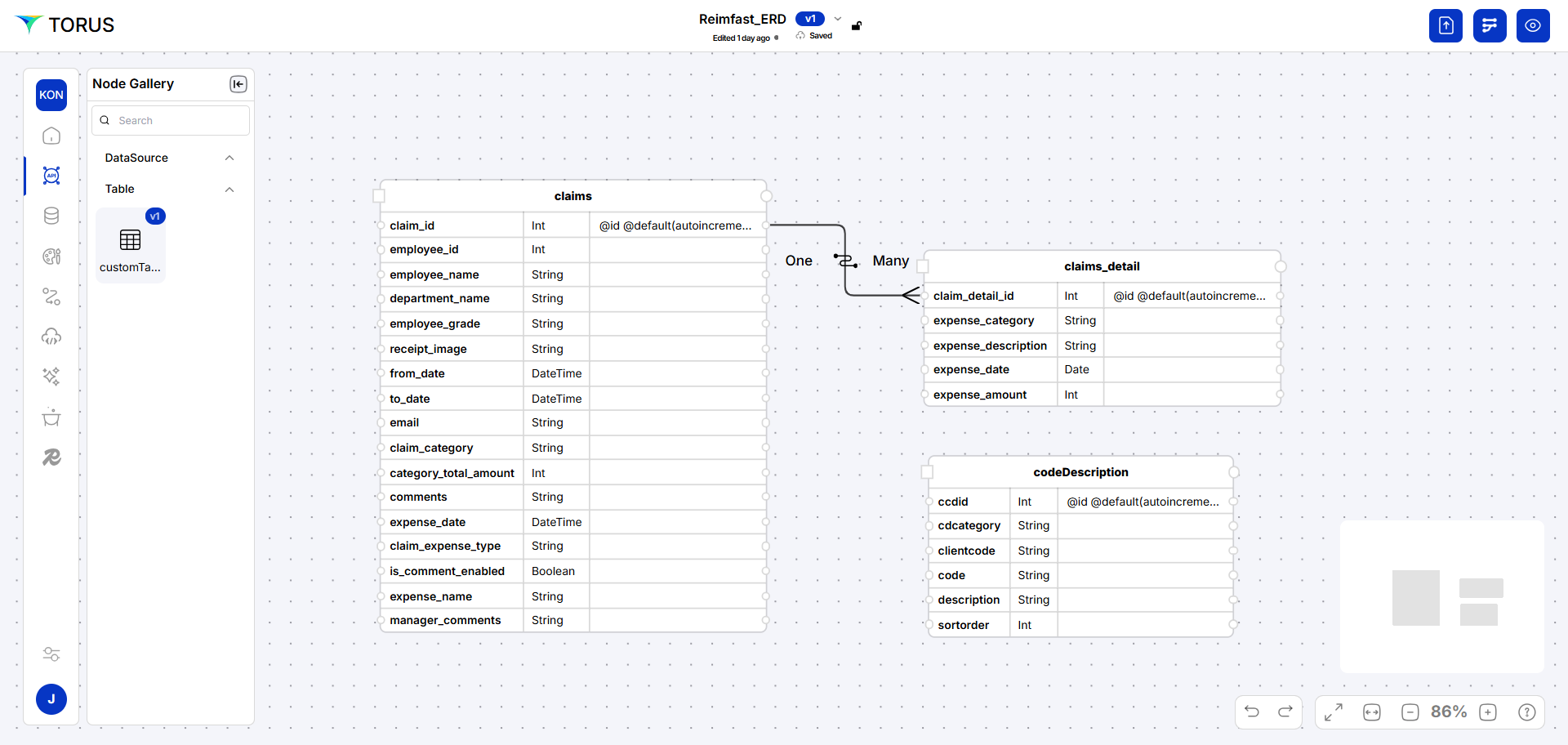Select the customTable node thumbnail

coord(131,246)
